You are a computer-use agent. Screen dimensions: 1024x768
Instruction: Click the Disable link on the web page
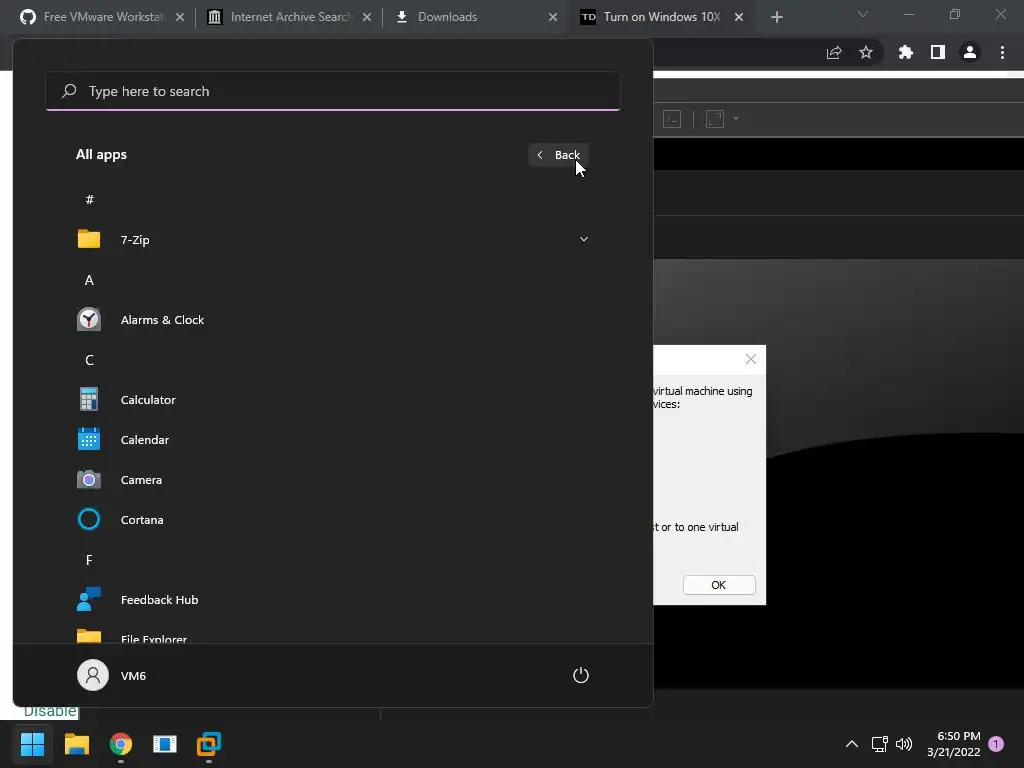(x=50, y=712)
